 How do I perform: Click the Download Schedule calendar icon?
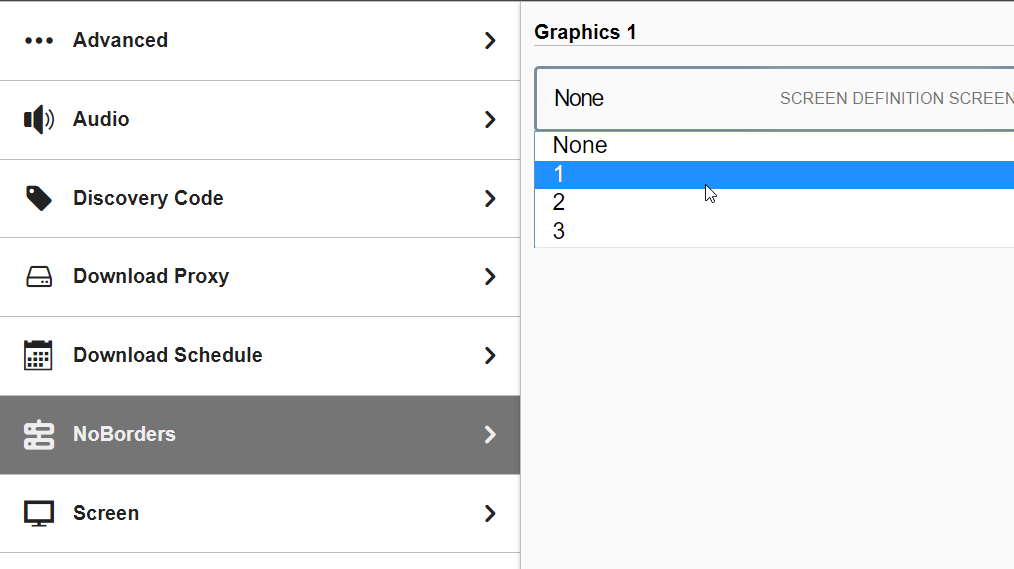(x=39, y=355)
